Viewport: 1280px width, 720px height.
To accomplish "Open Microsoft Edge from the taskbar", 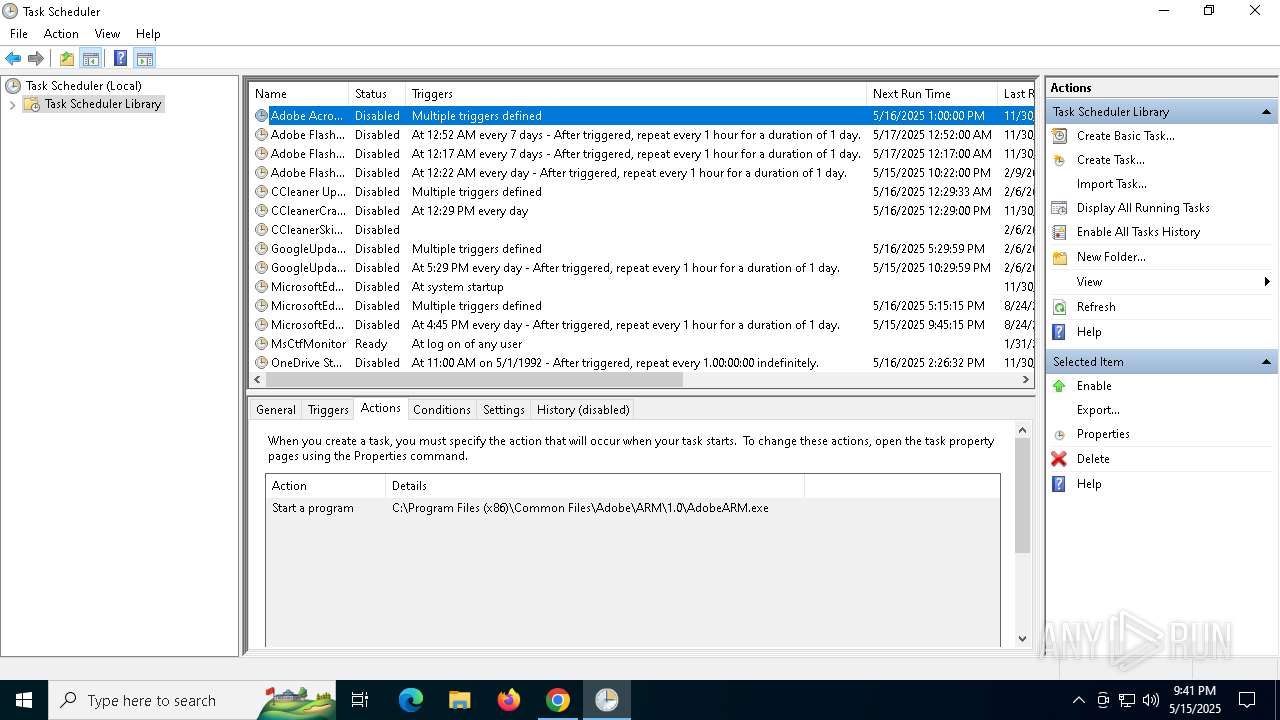I will (411, 700).
